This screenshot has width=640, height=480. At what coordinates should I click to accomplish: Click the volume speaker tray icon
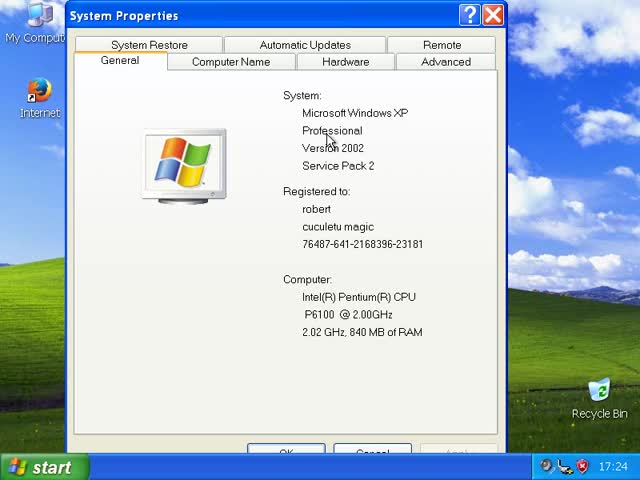click(547, 467)
